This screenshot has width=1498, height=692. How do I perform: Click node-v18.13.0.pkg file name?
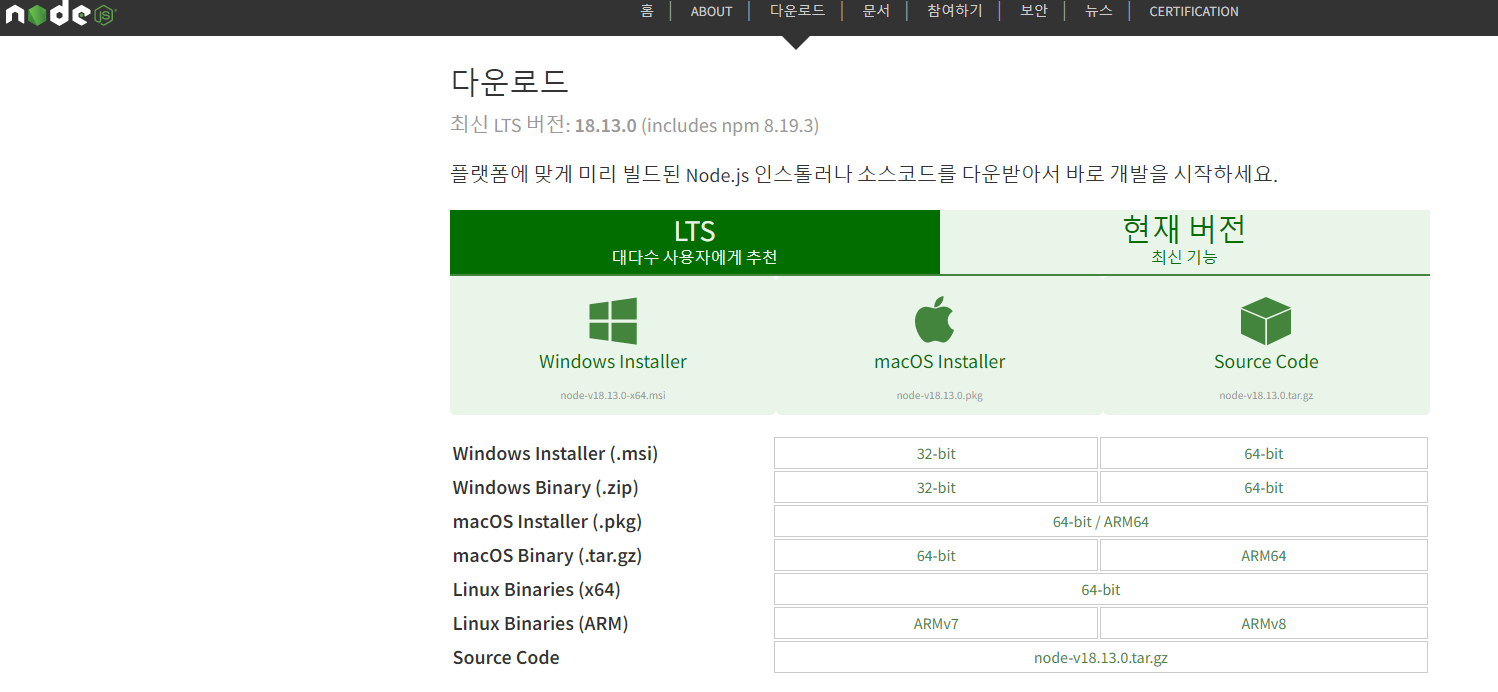(940, 395)
